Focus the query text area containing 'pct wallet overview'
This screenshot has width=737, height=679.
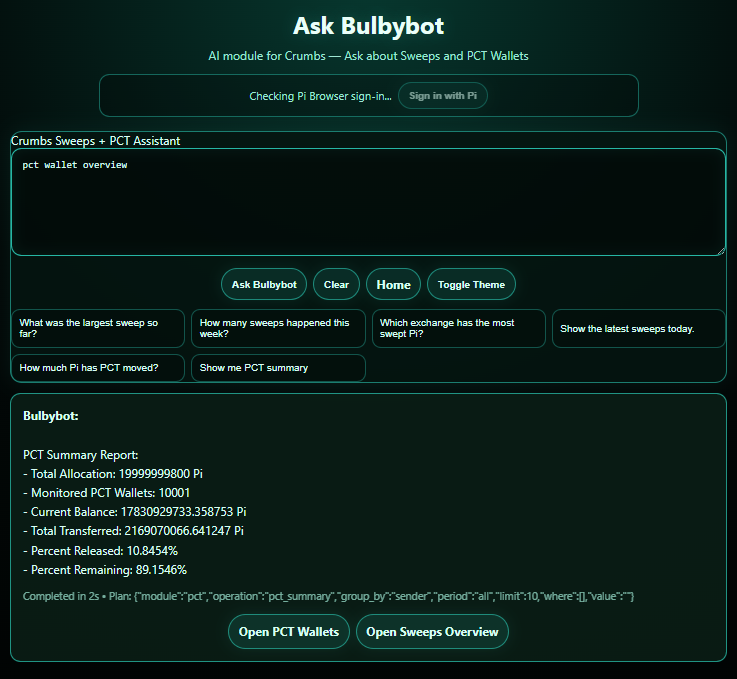pos(368,202)
